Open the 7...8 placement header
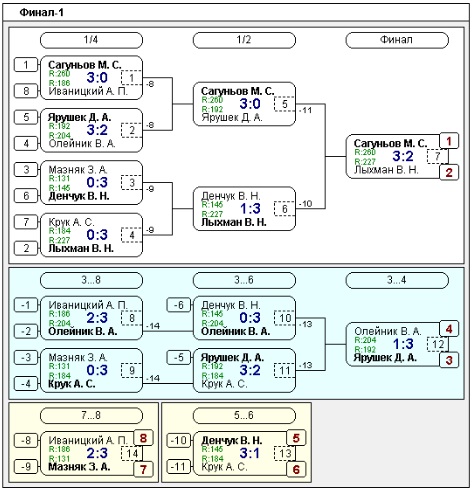The width and height of the screenshot is (473, 490). tap(91, 416)
